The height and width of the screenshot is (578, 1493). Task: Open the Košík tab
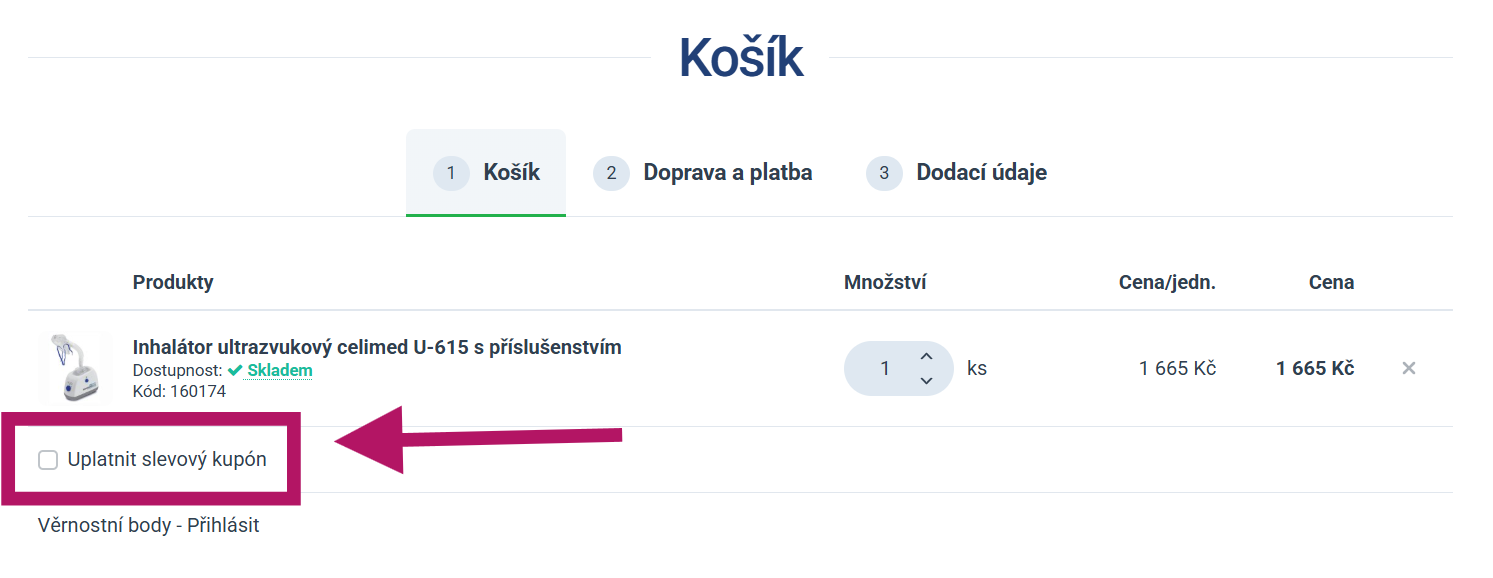[x=486, y=173]
